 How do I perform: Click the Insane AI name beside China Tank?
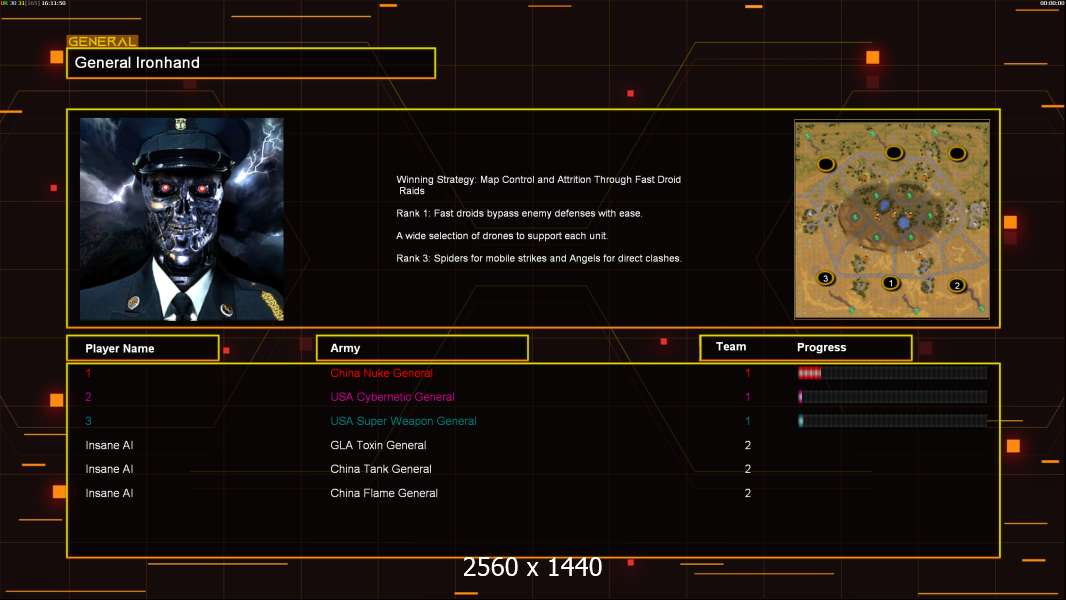coord(109,469)
